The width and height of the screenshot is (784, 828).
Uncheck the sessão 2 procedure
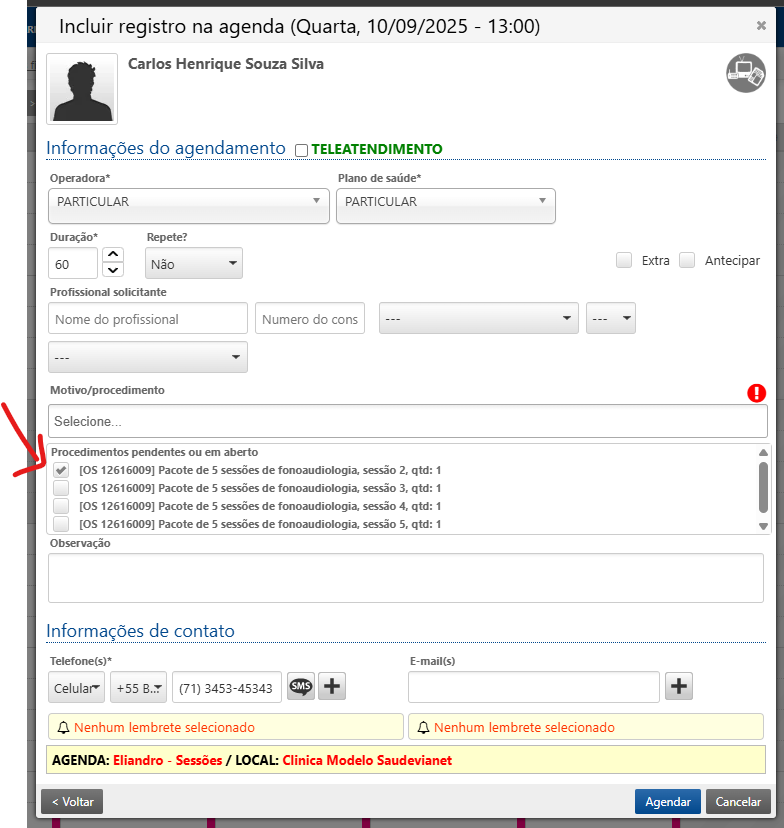(61, 470)
